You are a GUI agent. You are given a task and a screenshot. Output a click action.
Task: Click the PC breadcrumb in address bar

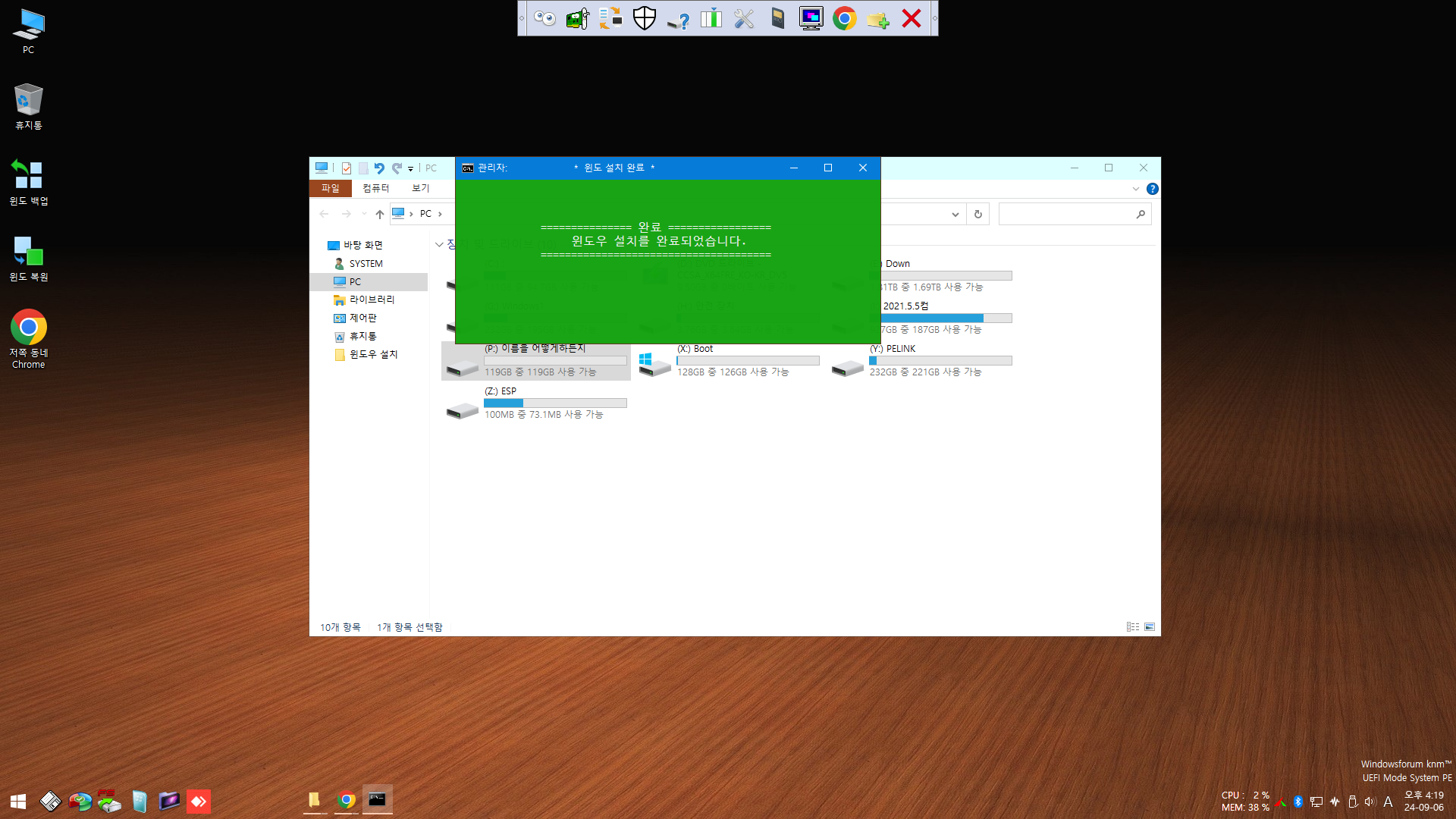[425, 214]
